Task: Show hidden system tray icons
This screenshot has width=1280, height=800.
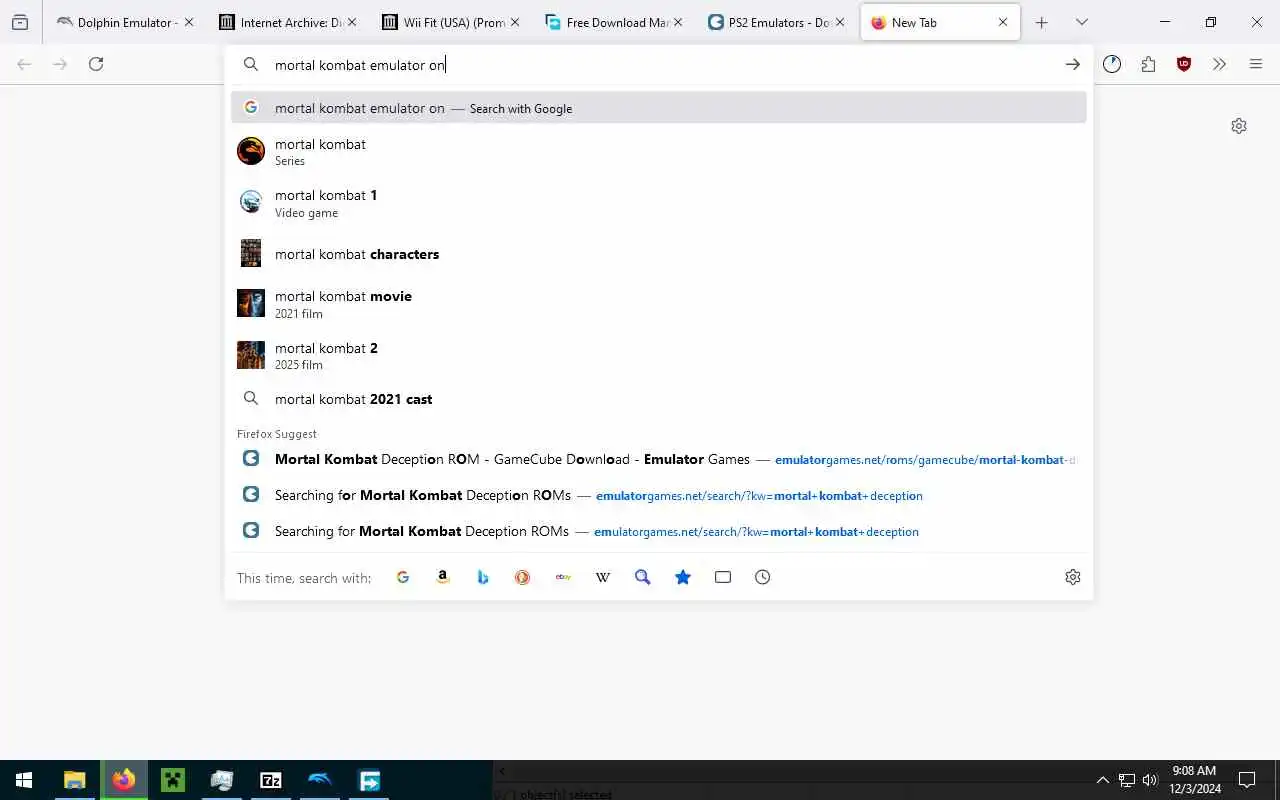Action: [x=1103, y=780]
